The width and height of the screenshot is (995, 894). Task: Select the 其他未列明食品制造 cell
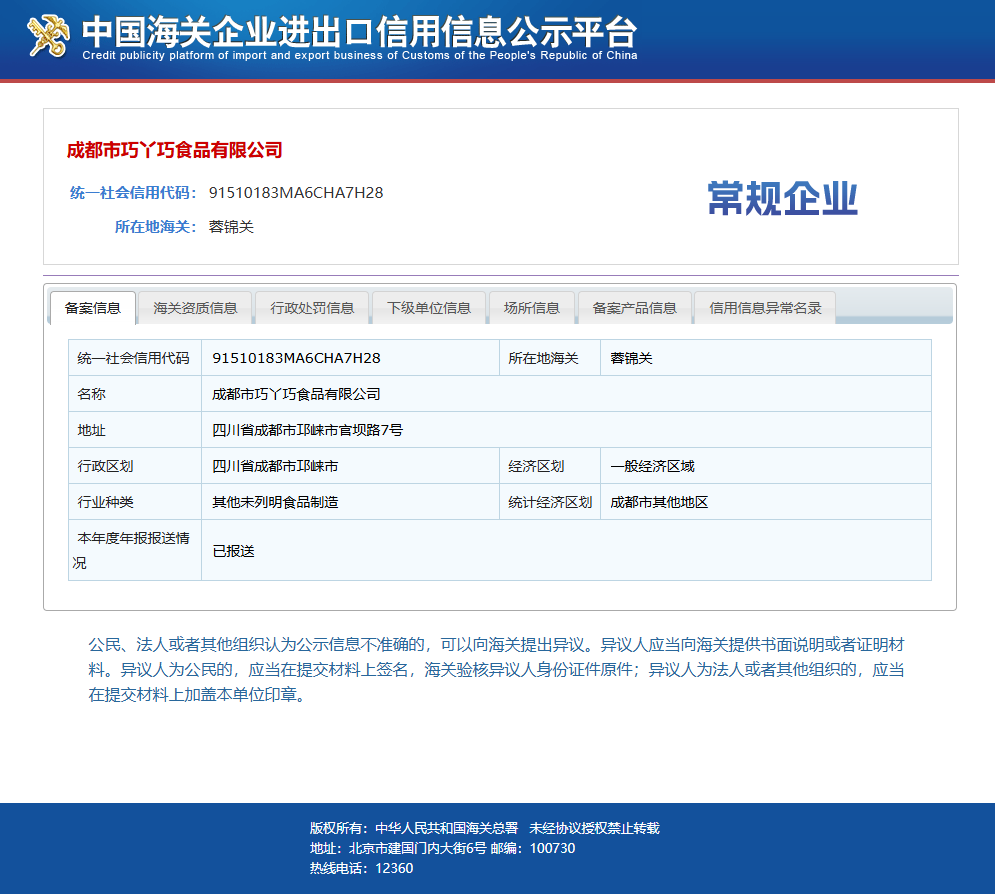(x=350, y=502)
